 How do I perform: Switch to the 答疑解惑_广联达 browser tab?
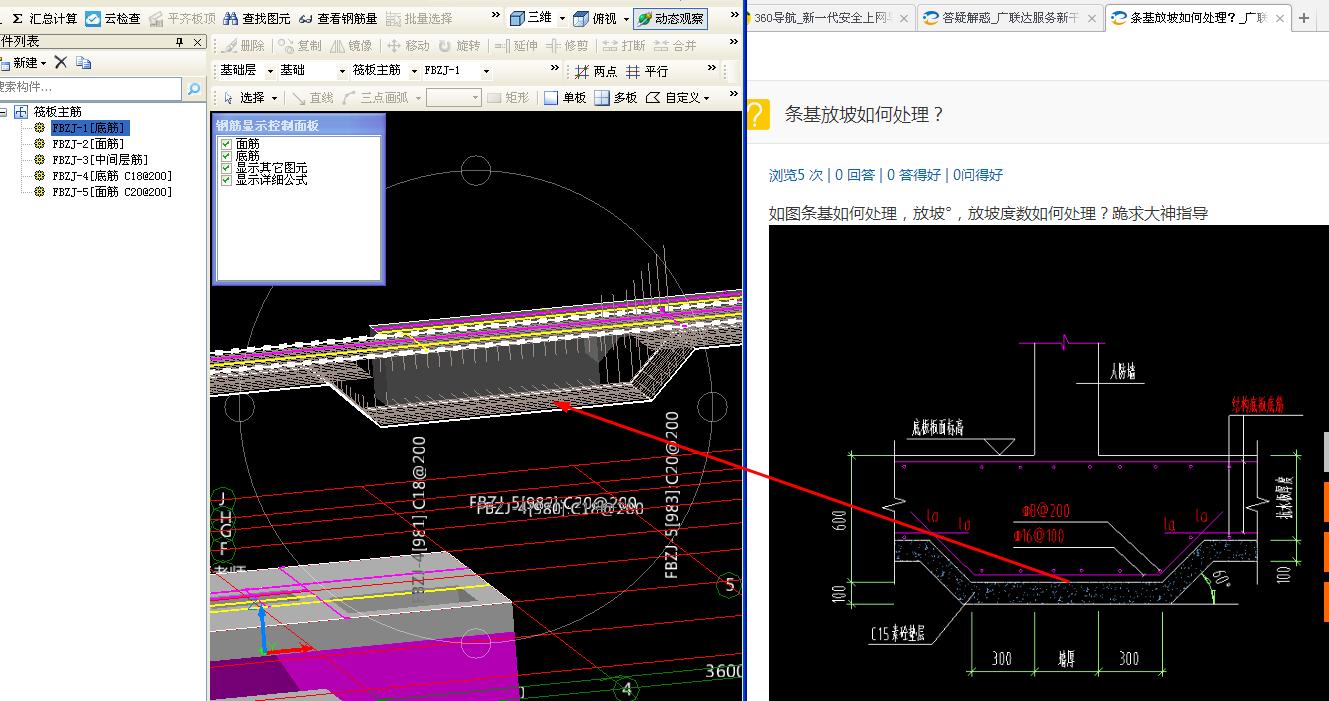pyautogui.click(x=1010, y=18)
